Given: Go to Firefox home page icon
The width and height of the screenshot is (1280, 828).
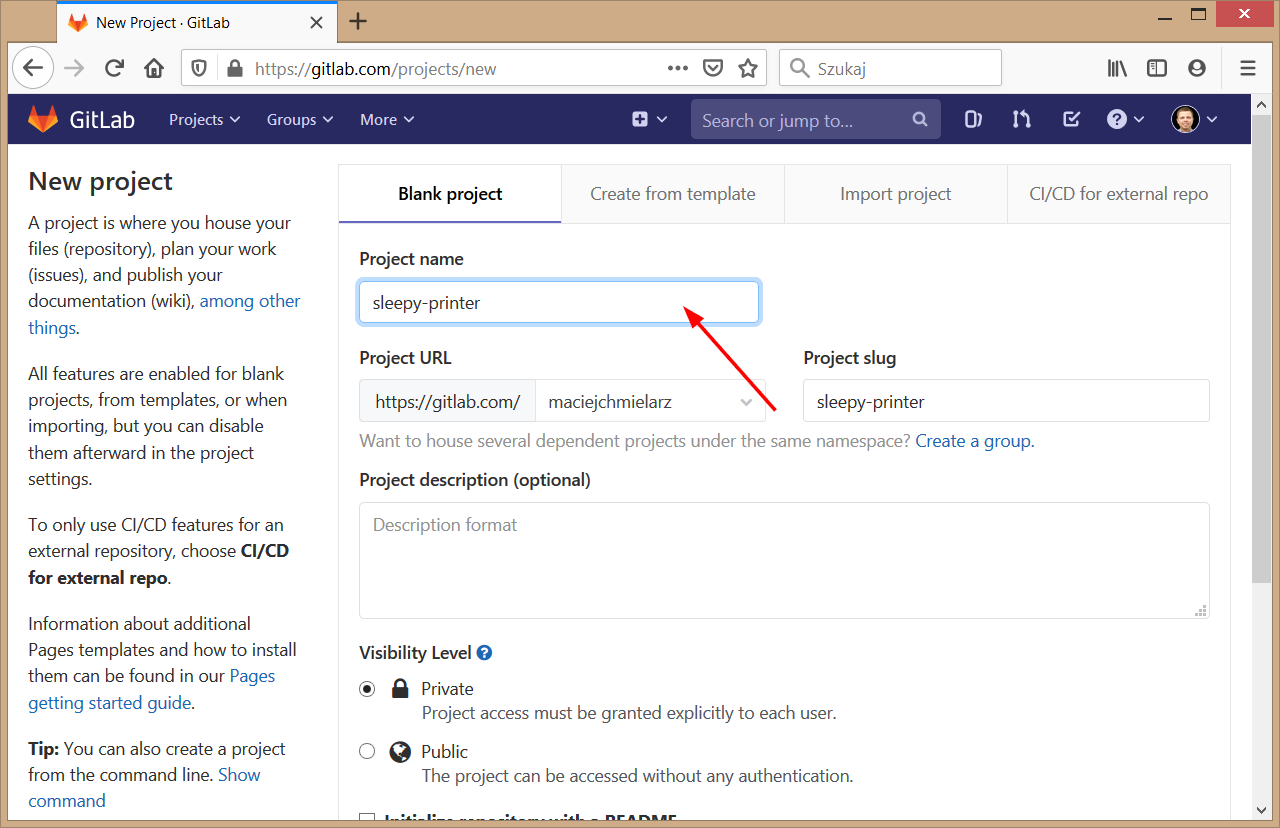Looking at the screenshot, I should point(154,68).
